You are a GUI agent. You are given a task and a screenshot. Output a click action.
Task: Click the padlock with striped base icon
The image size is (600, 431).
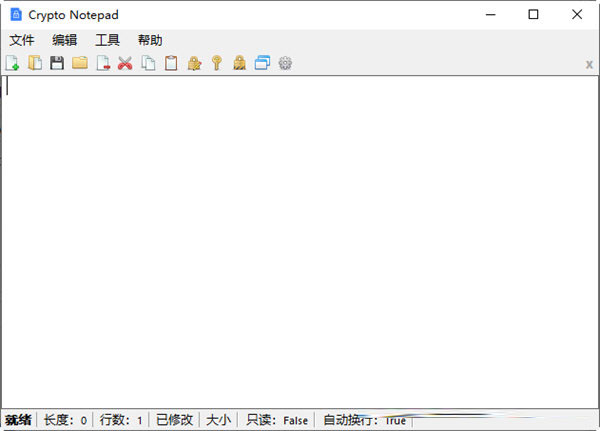[x=240, y=63]
